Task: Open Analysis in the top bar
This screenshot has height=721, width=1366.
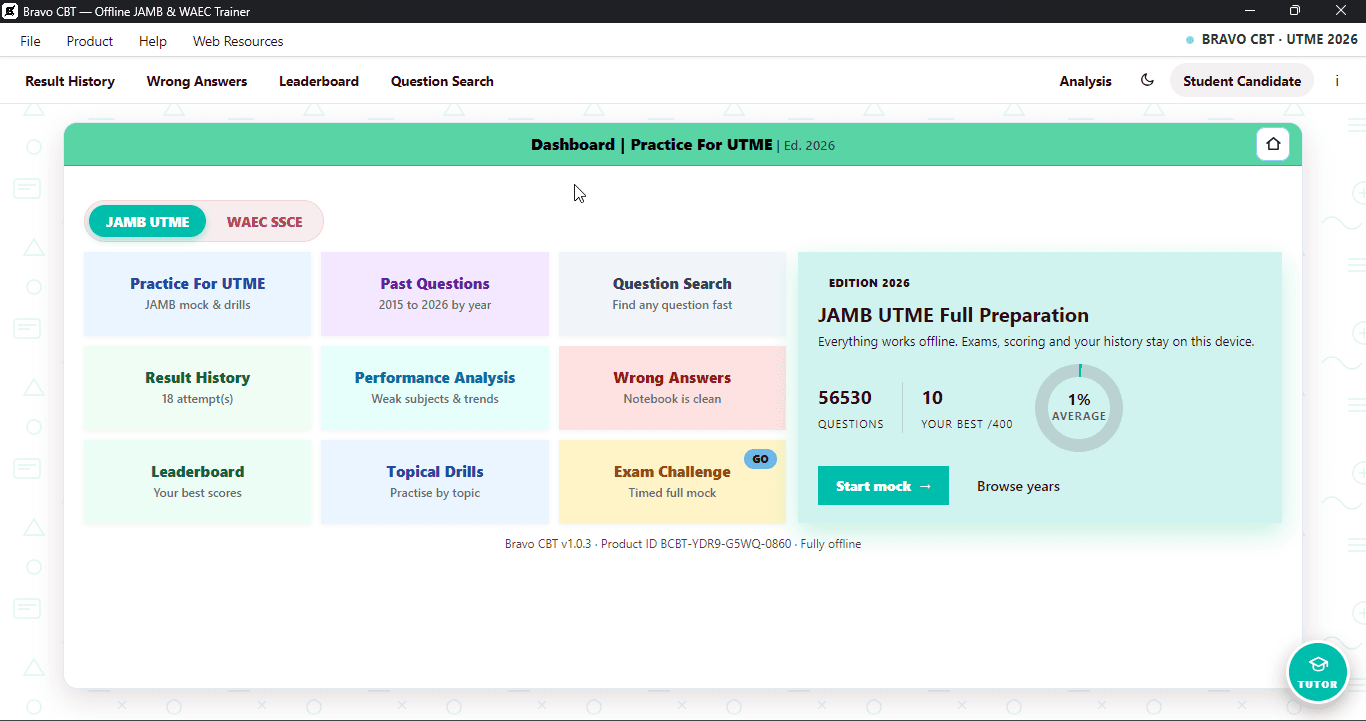Action: coord(1086,81)
